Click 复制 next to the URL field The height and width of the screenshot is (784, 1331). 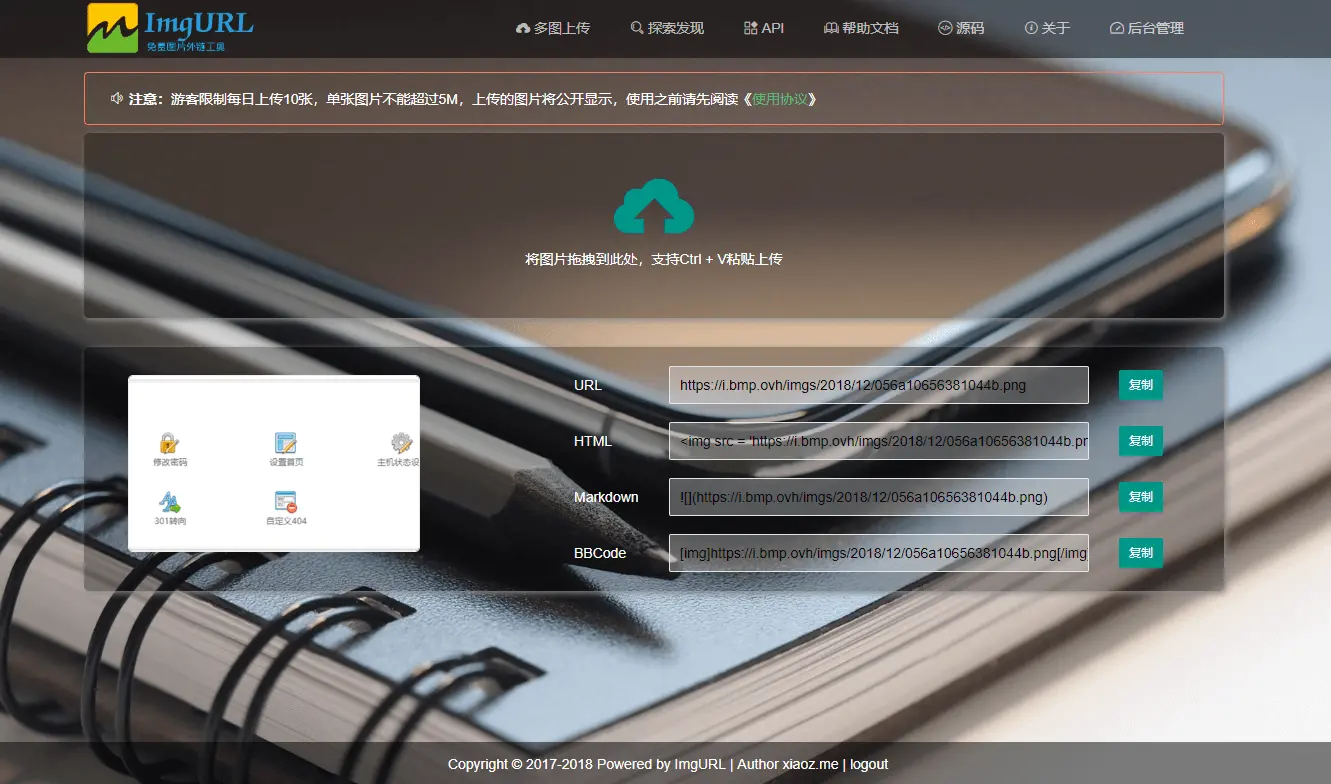point(1140,385)
